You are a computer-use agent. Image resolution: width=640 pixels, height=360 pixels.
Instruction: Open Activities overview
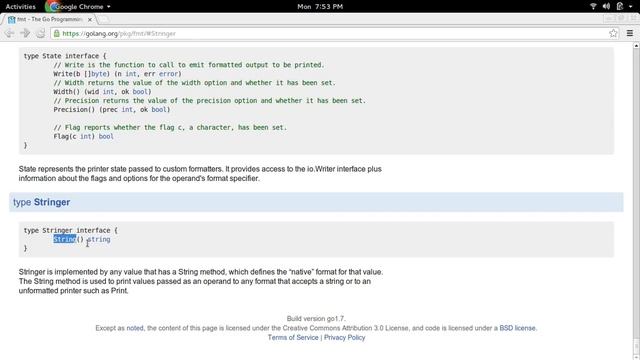tap(20, 7)
